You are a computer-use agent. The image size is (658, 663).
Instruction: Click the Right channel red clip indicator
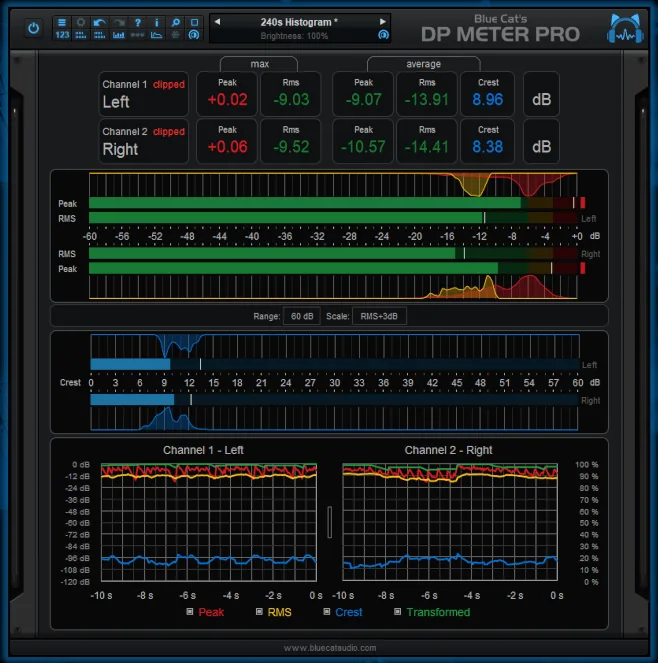[x=582, y=268]
